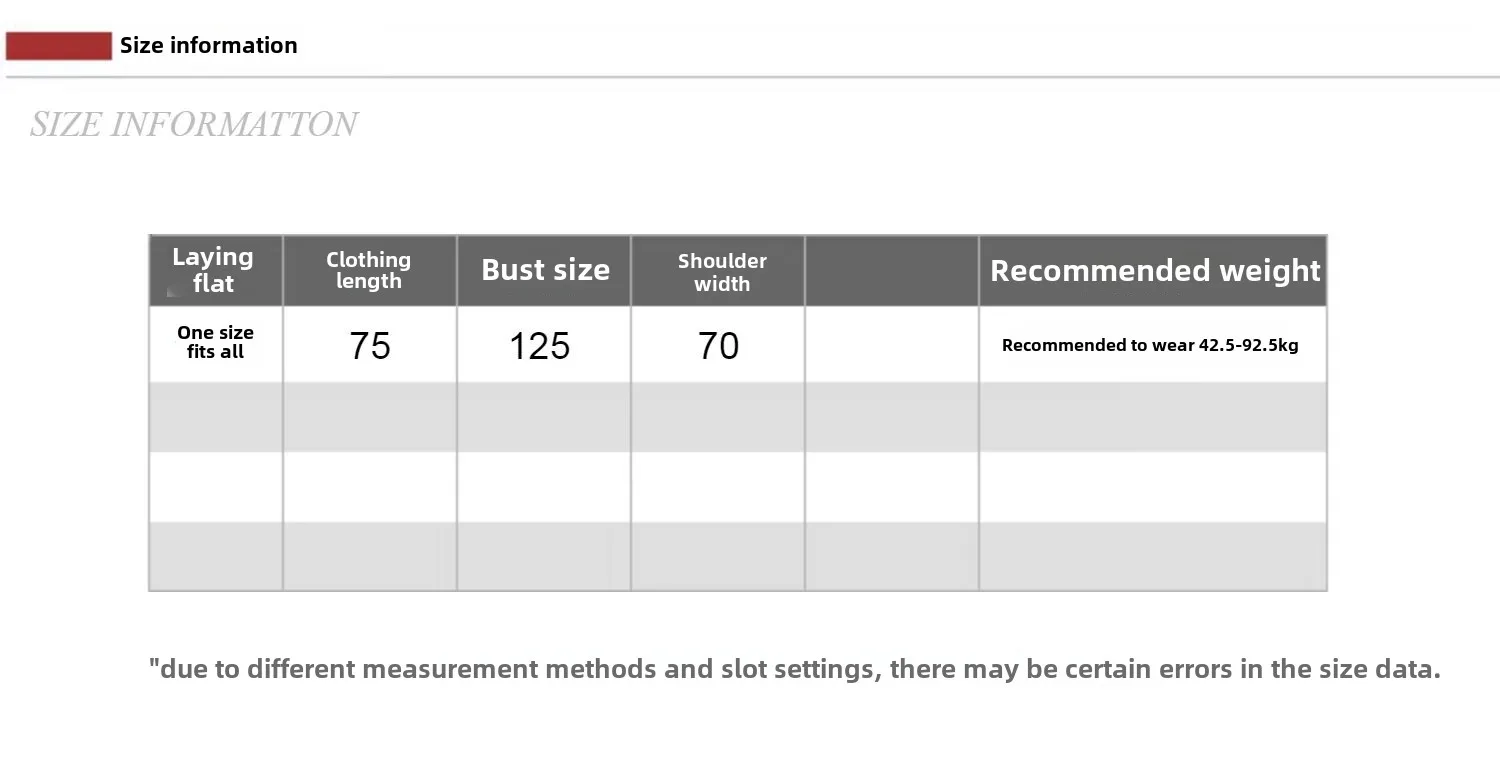Click the first gray empty row under 75

pos(370,417)
